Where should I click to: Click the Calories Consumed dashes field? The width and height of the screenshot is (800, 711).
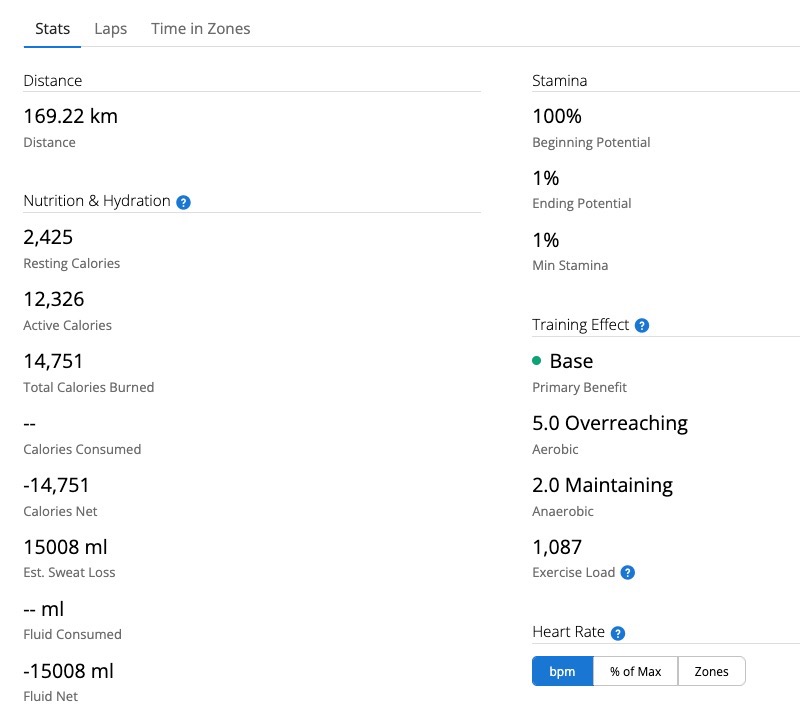click(30, 424)
